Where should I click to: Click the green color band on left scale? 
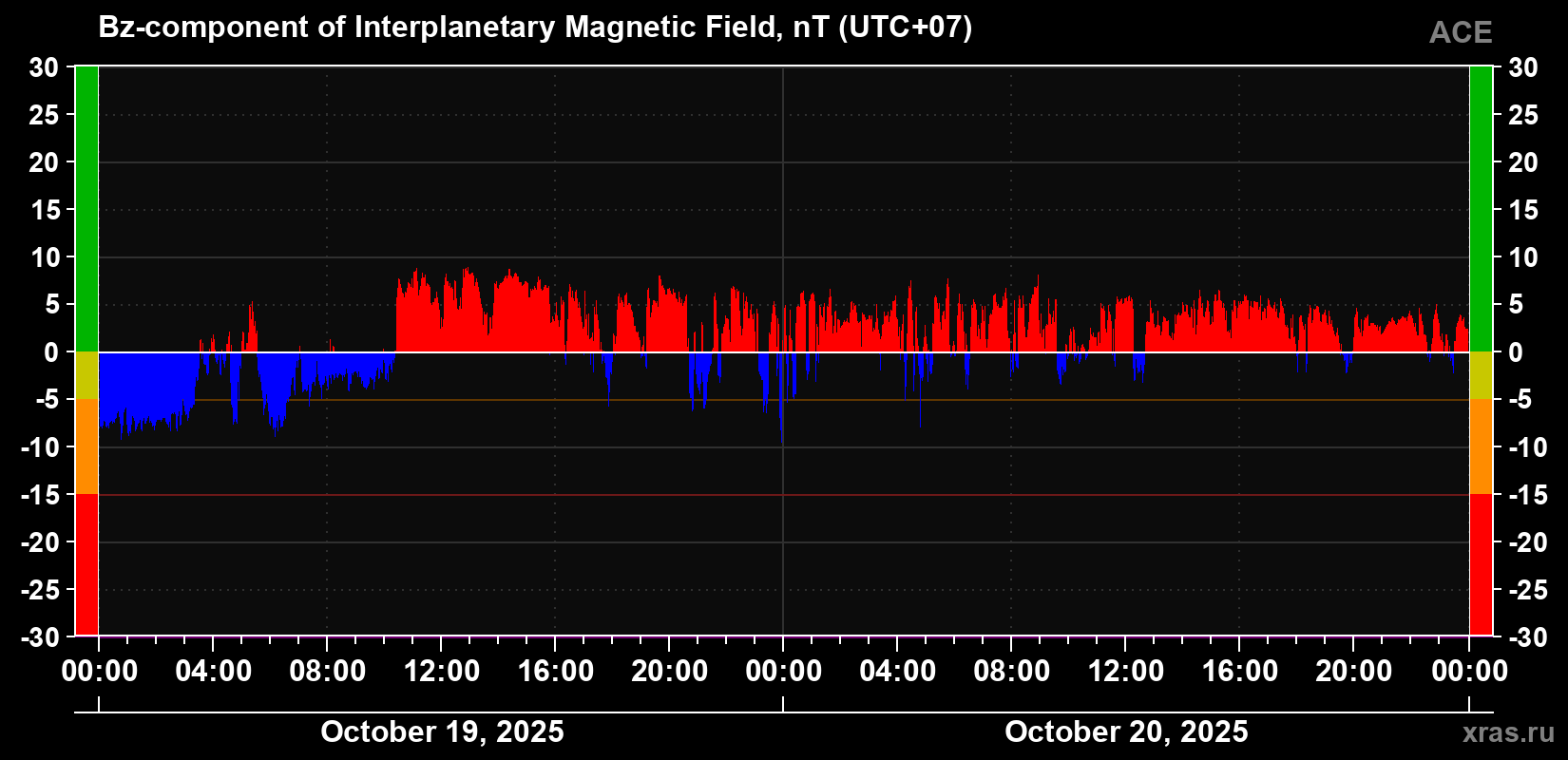(86, 209)
